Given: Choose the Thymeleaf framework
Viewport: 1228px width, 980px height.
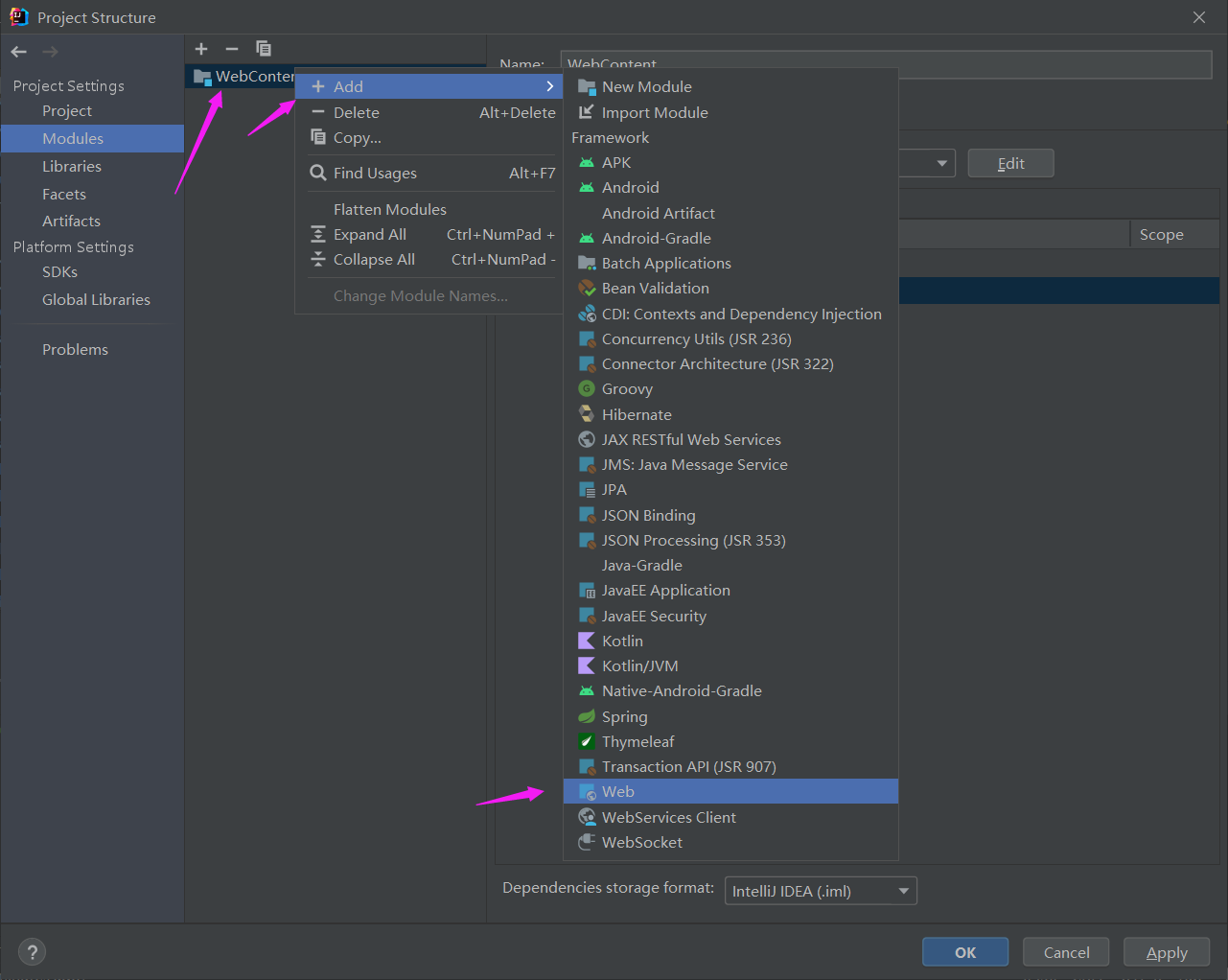Looking at the screenshot, I should (x=730, y=742).
